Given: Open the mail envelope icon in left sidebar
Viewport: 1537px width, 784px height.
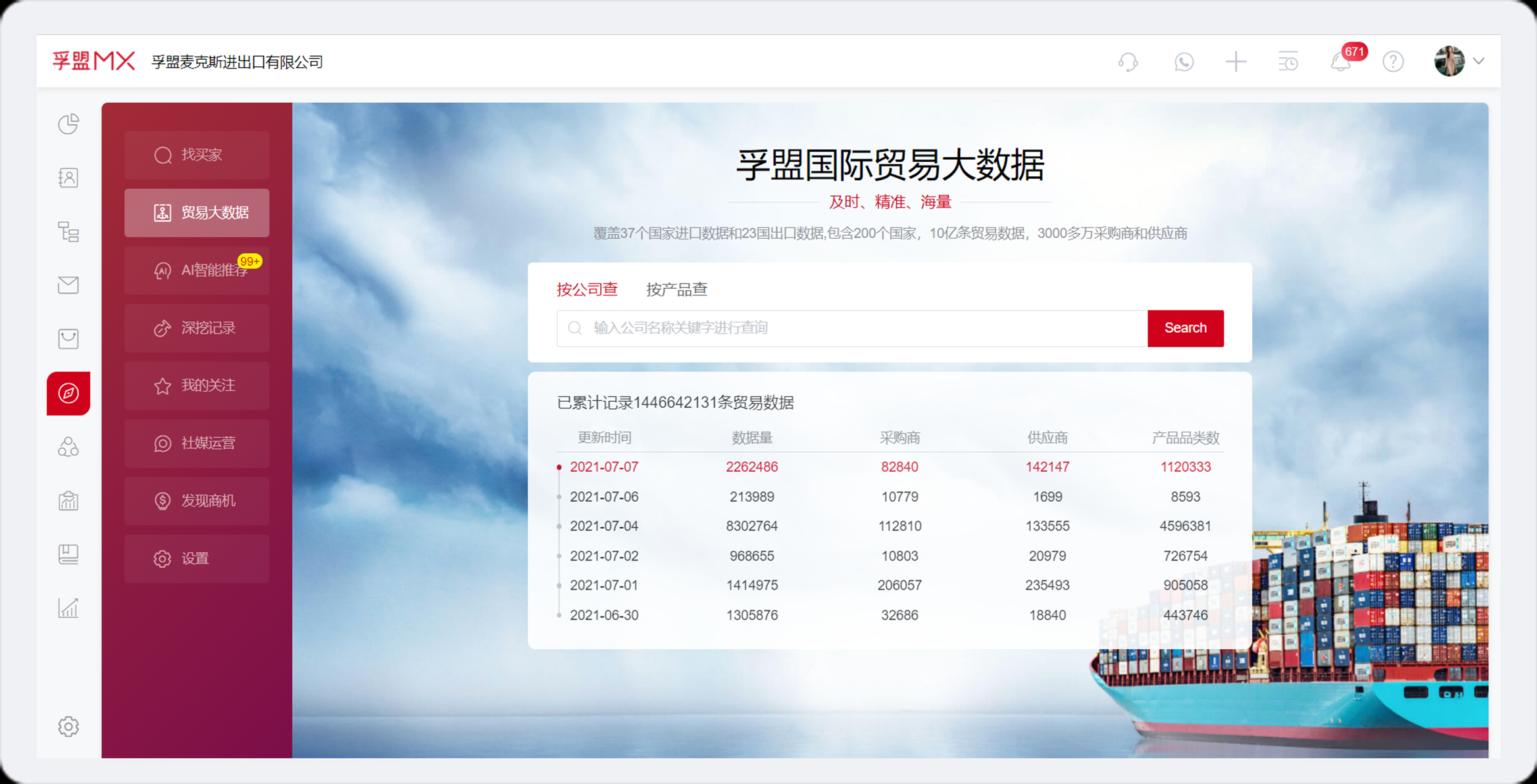Looking at the screenshot, I should point(68,285).
